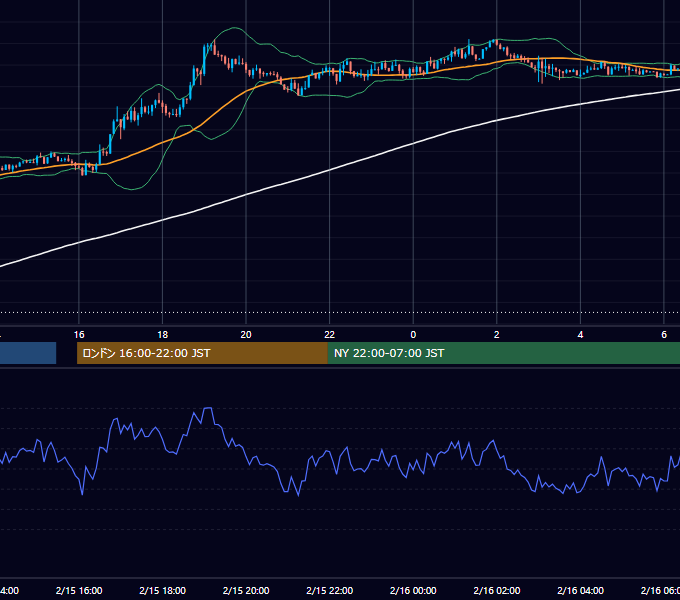Viewport: 680px width, 600px height.
Task: Click the 2/15 22:00 date label
Action: pos(330,590)
